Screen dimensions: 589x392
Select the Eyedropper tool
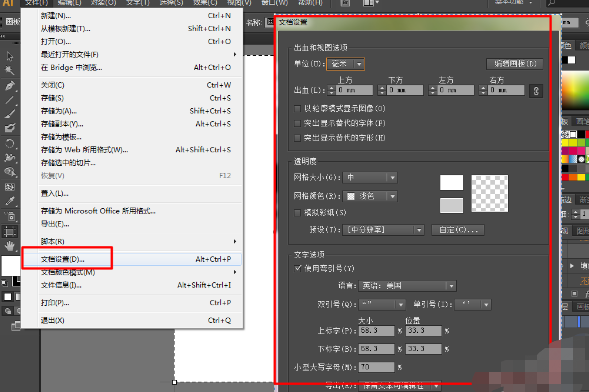click(x=9, y=201)
